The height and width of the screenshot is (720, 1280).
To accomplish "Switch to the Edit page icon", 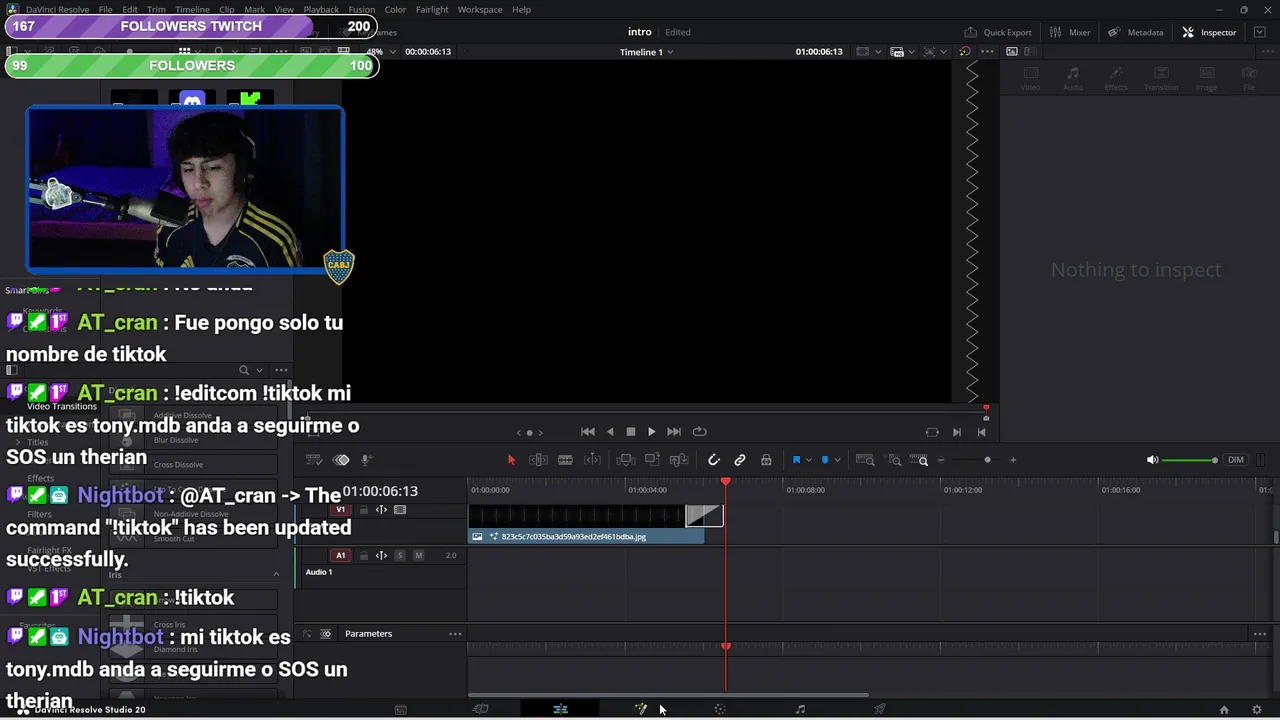I will click(x=560, y=709).
